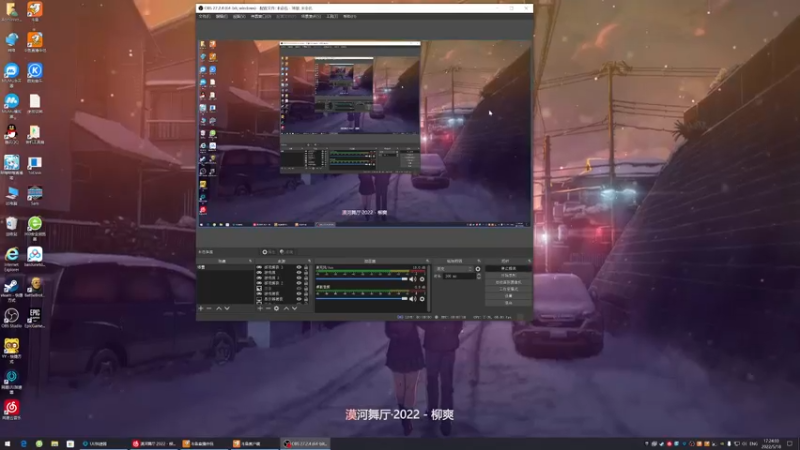Click the 麦克风/Aux volume slider
The width and height of the screenshot is (800, 450).
click(362, 279)
